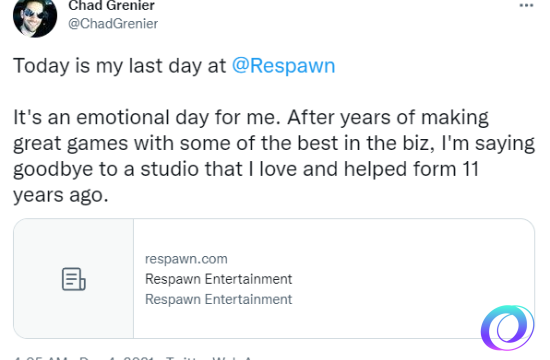
Task: Click the cut-off tweet timestamp at bottom
Action: pyautogui.click(x=83, y=358)
